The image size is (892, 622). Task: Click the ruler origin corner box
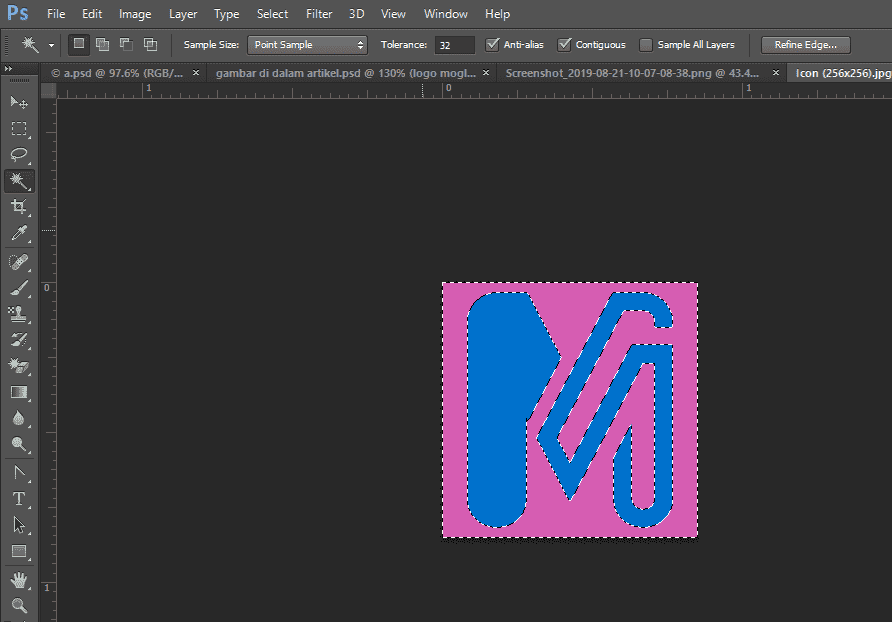pyautogui.click(x=49, y=90)
